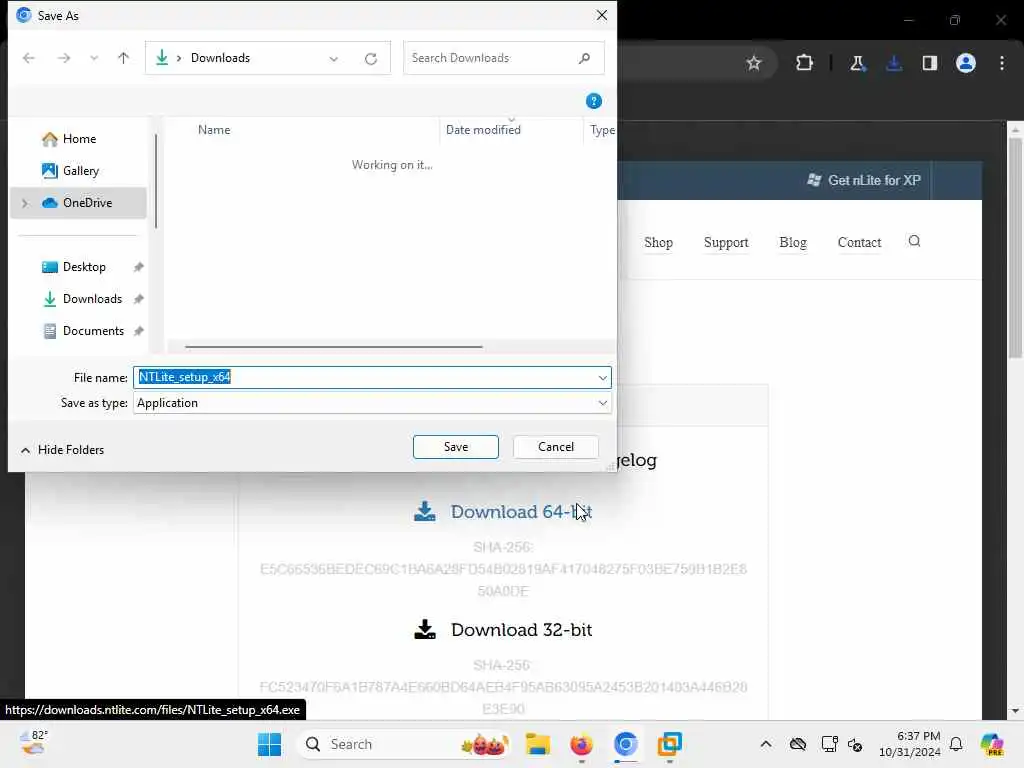1024x768 pixels.
Task: Open Chrome downloads tray icon
Action: [894, 63]
